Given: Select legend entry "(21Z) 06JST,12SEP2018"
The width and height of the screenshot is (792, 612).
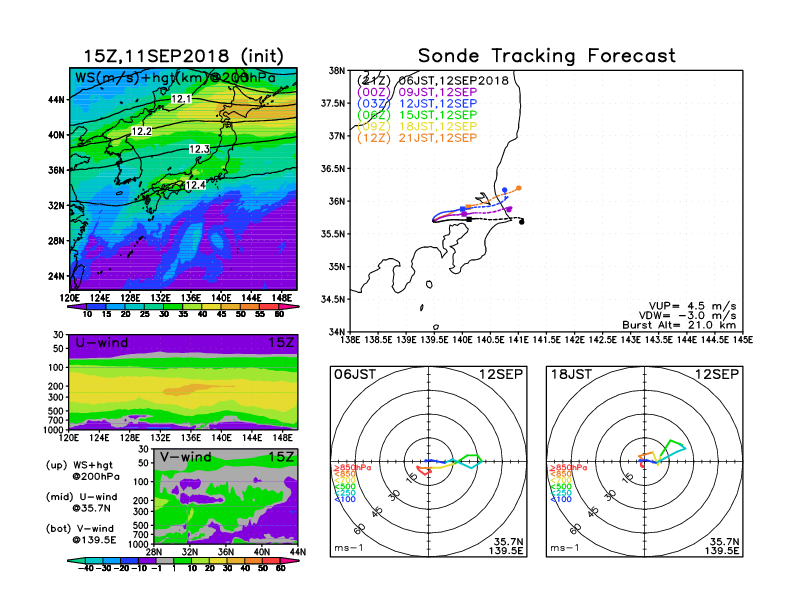Looking at the screenshot, I should pyautogui.click(x=432, y=81).
